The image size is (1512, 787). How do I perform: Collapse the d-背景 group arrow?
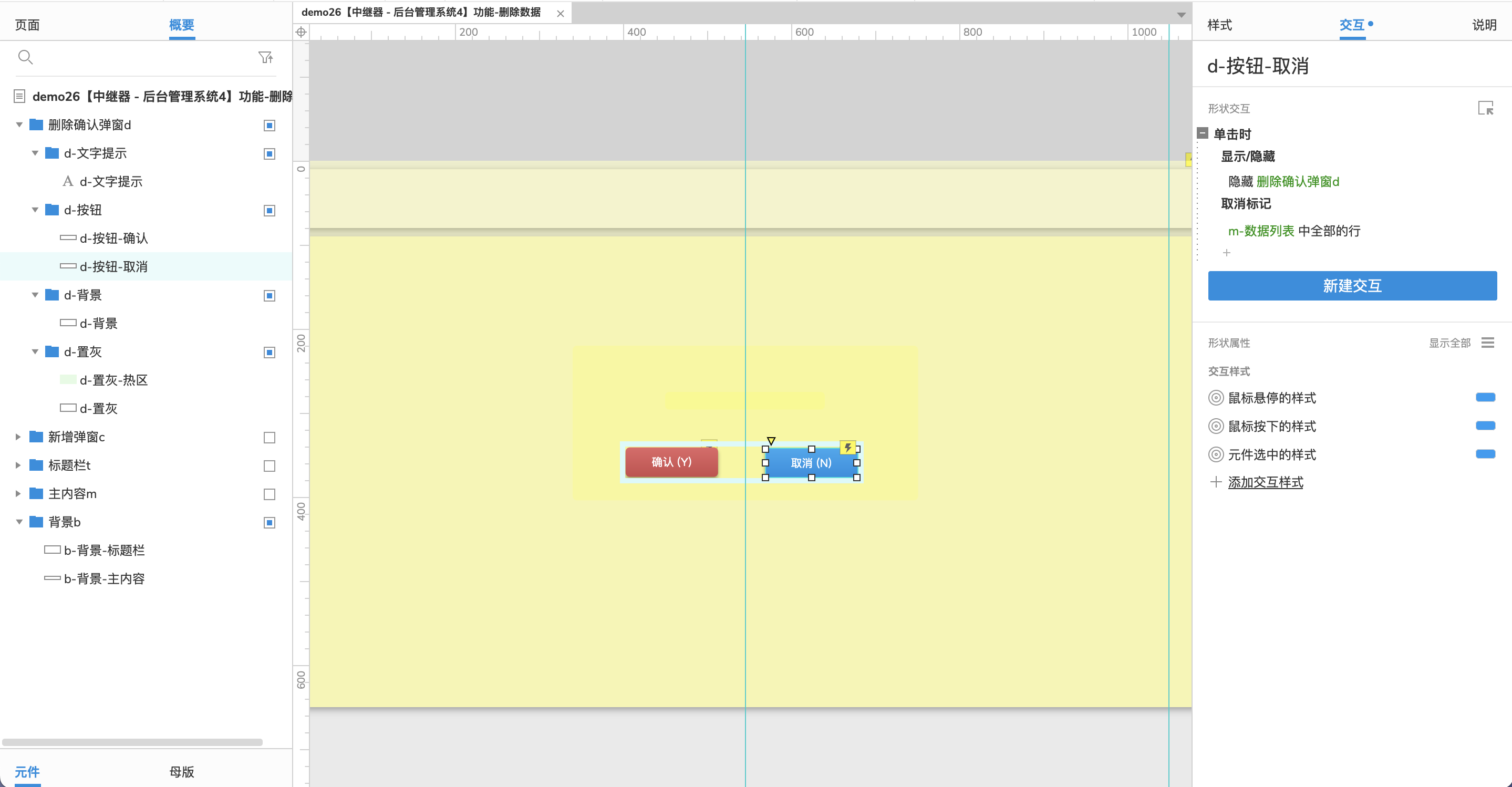(x=35, y=295)
